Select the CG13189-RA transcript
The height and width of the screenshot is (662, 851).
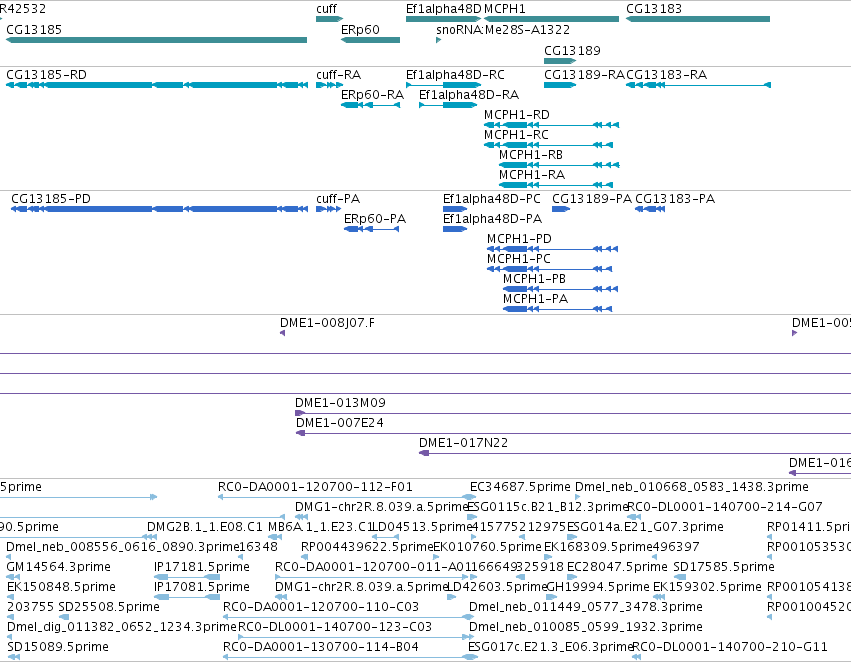pos(560,85)
